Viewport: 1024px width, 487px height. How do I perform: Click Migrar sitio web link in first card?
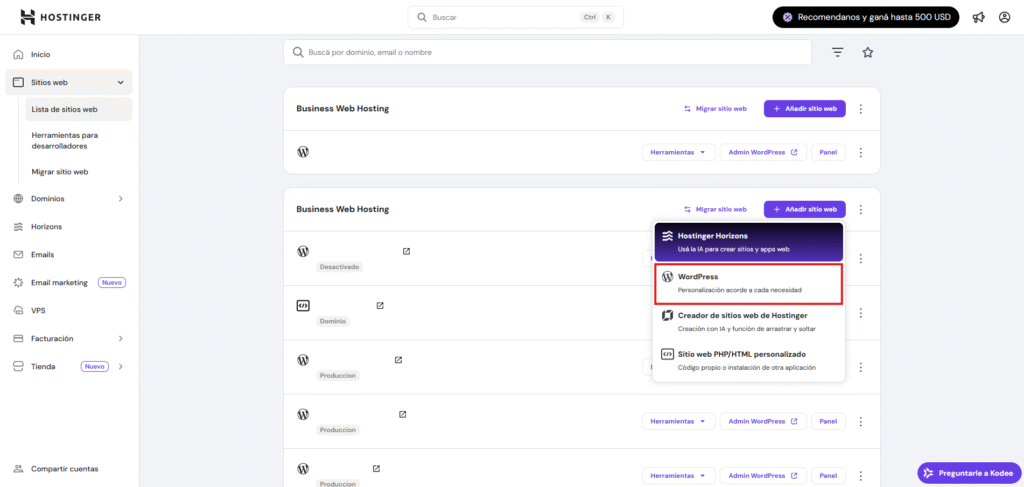click(715, 108)
